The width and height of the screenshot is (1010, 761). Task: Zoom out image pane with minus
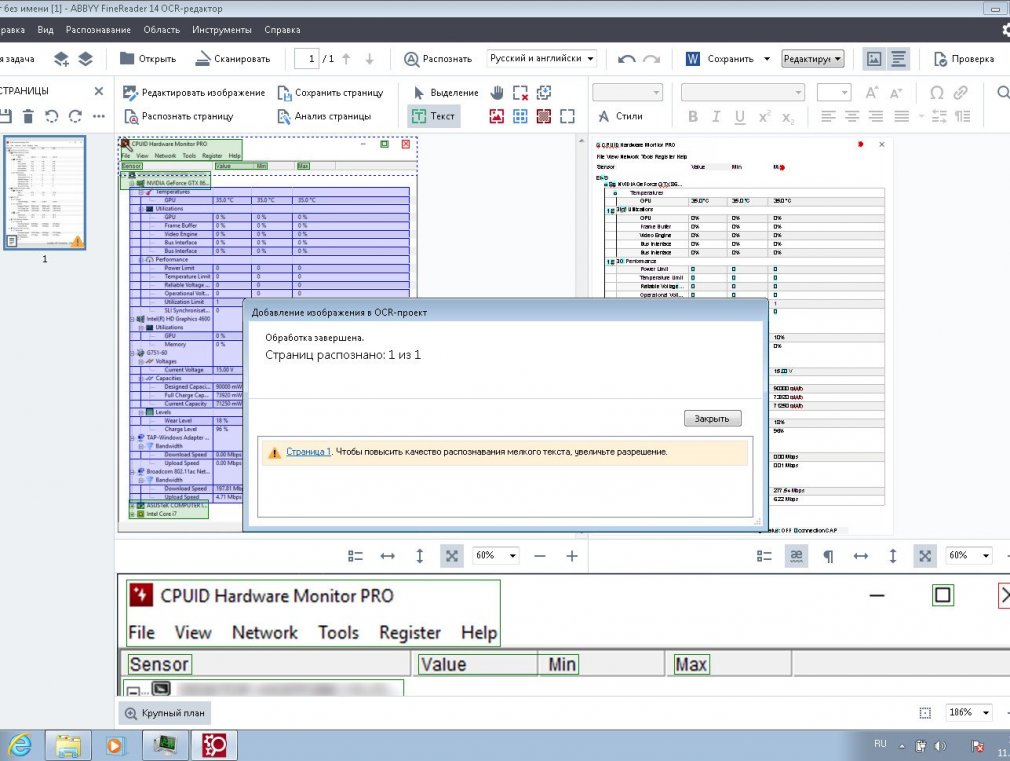pos(540,556)
